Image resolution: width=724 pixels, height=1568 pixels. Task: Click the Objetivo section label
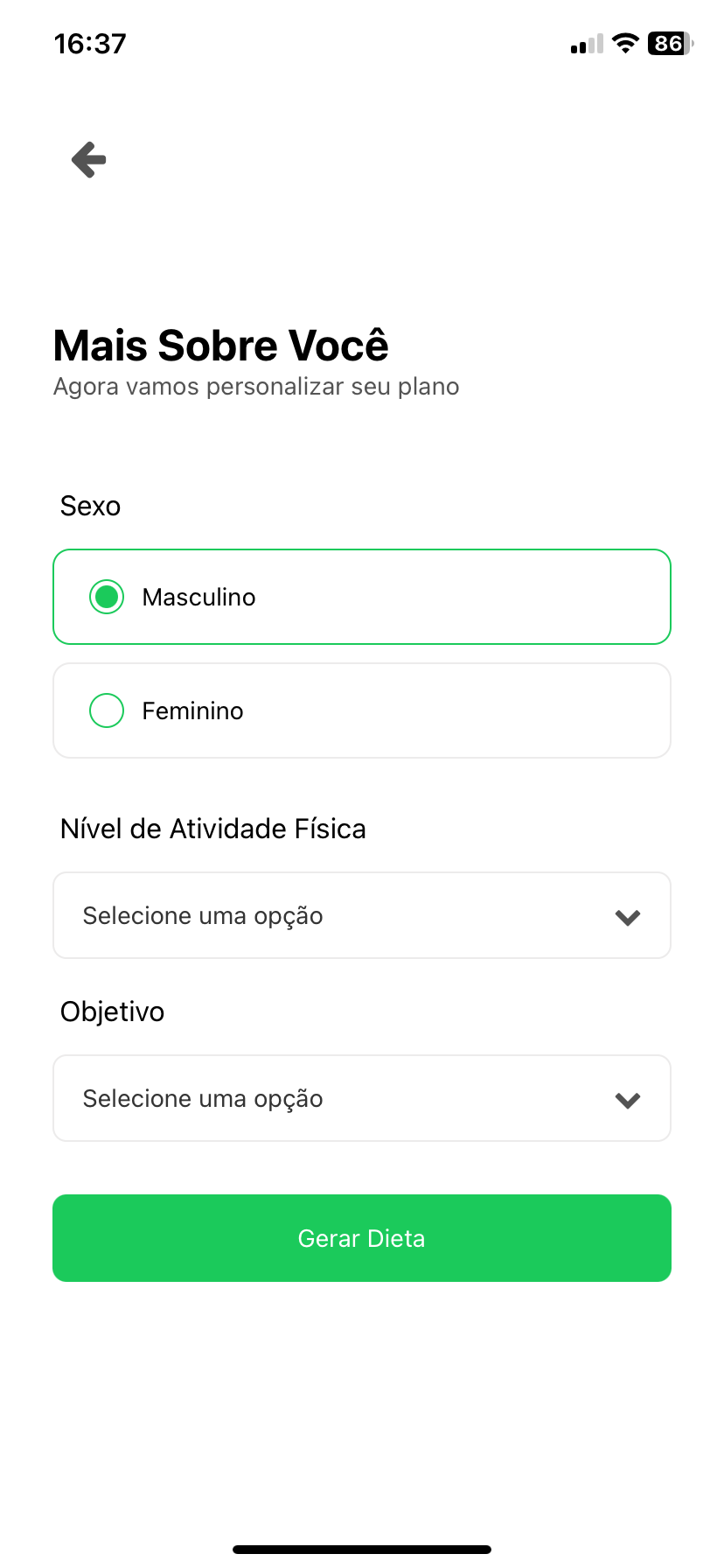click(x=112, y=1011)
